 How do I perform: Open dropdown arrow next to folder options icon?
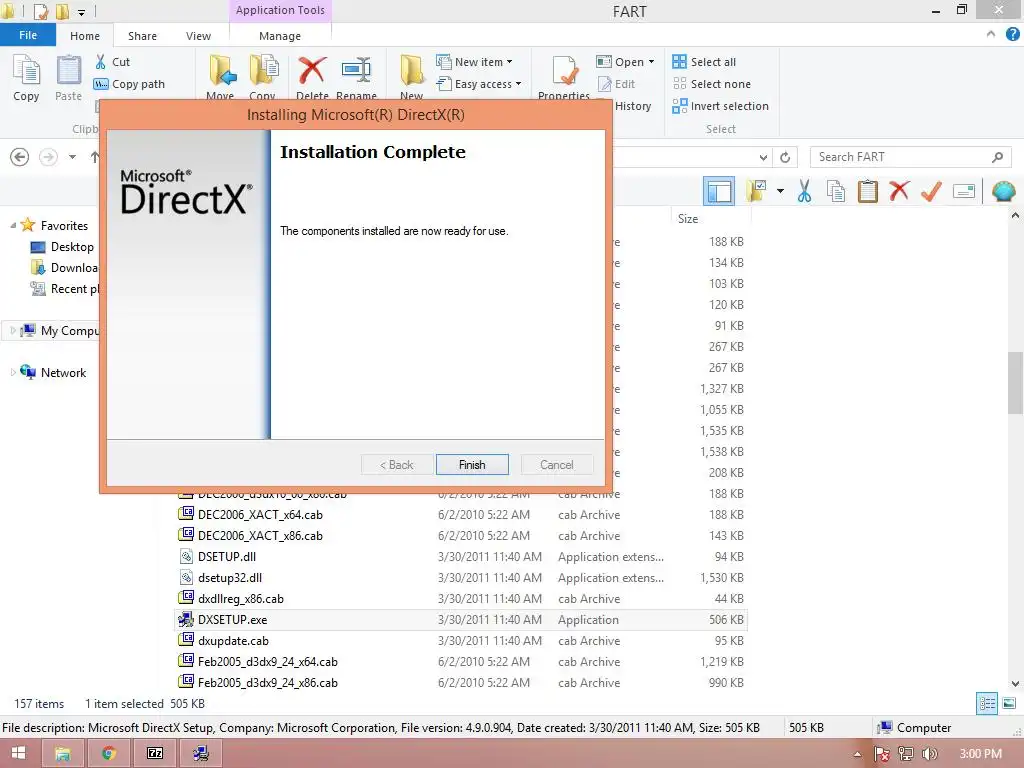tap(780, 191)
